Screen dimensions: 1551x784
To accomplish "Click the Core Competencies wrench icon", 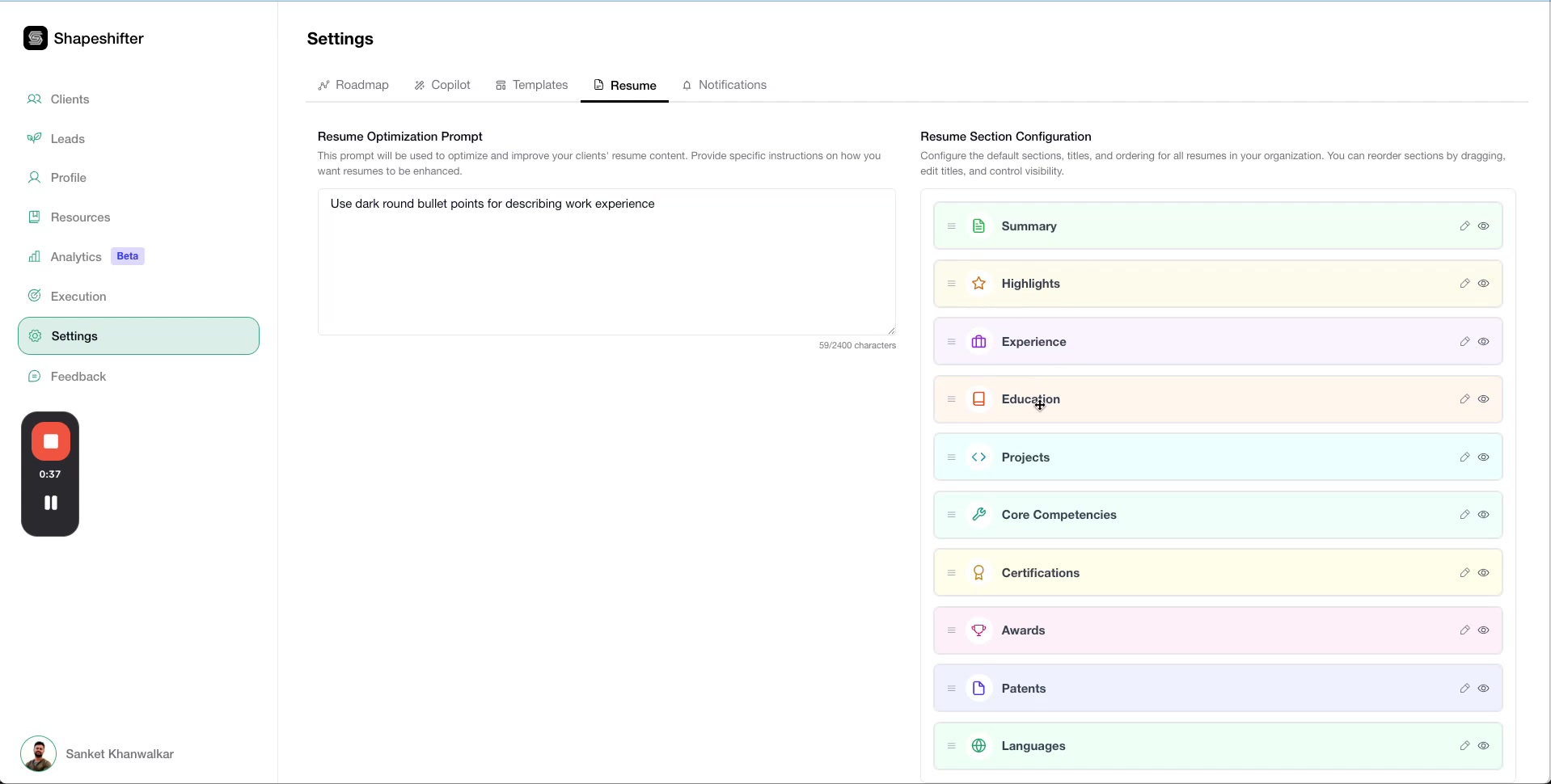I will click(978, 514).
